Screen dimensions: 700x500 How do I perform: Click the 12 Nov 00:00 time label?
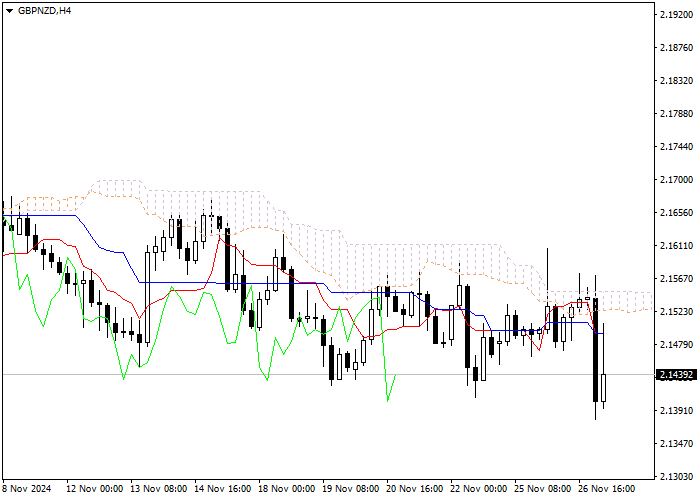94,489
